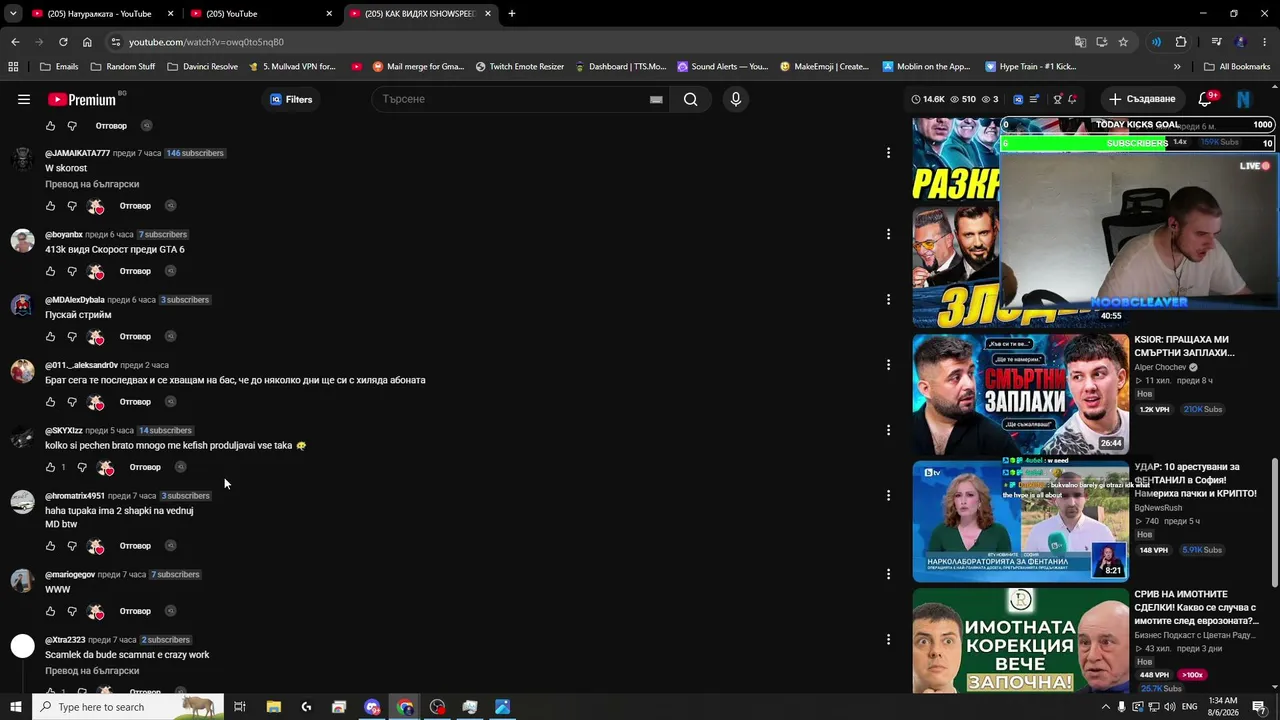Toggle creator heart on @JAMAIKATA777 comment

pyautogui.click(x=95, y=206)
